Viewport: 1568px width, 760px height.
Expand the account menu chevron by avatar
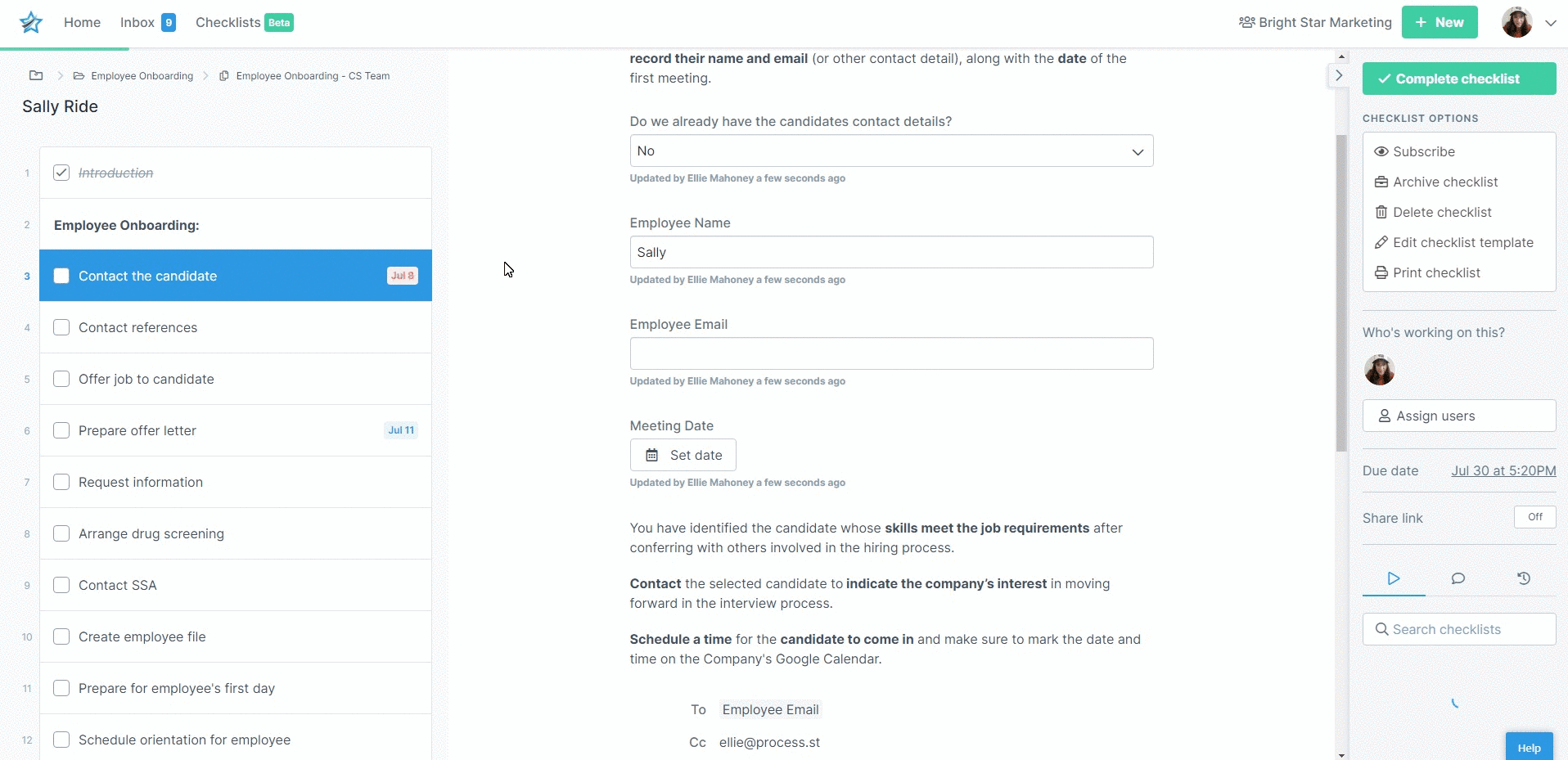click(x=1550, y=23)
